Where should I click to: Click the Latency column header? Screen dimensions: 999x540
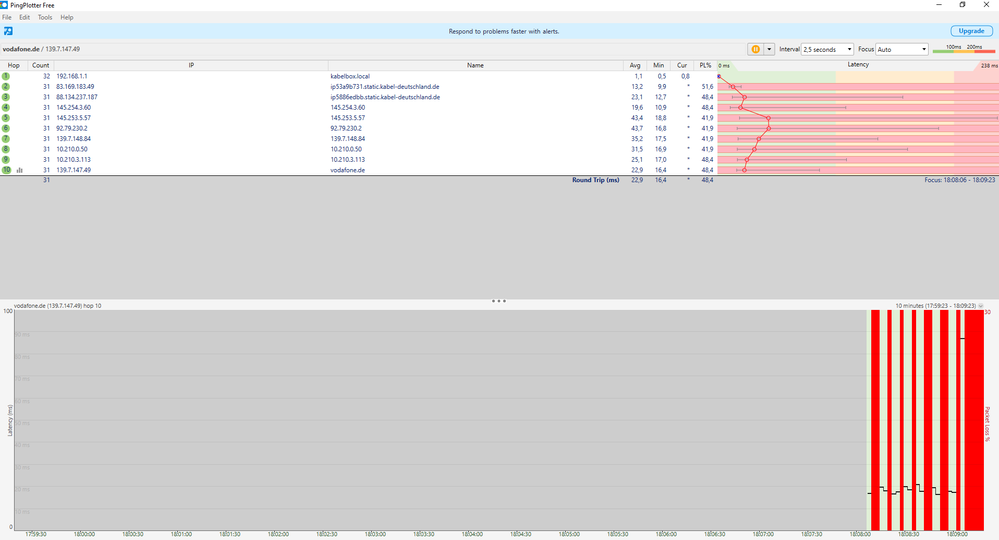(x=858, y=64)
